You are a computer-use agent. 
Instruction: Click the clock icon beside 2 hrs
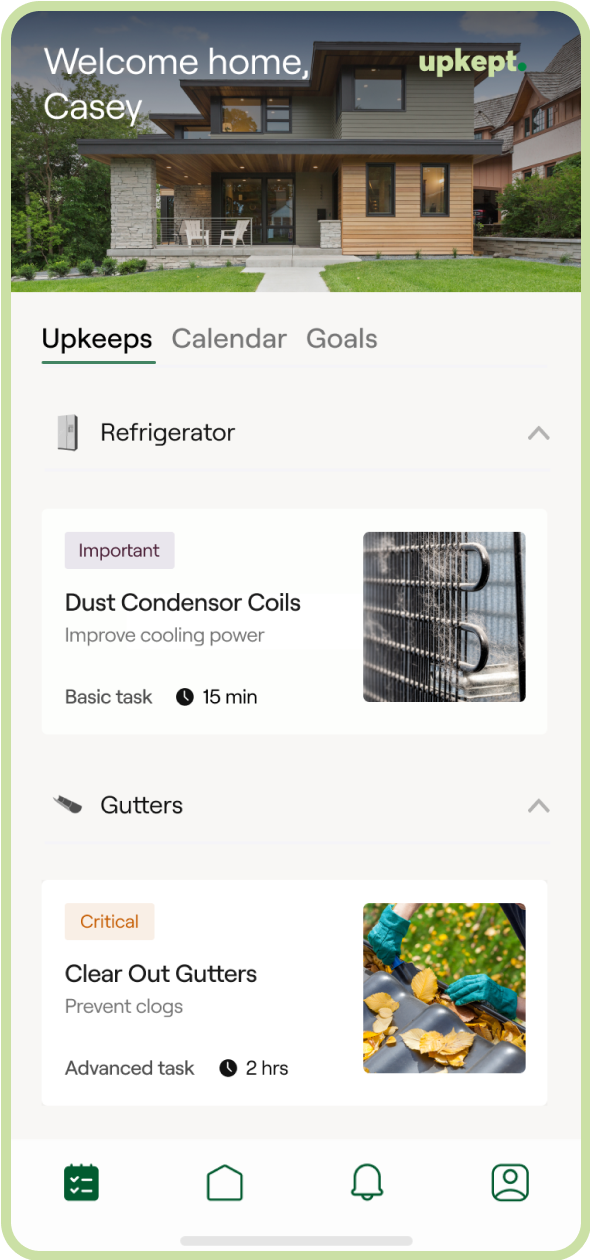(229, 1068)
